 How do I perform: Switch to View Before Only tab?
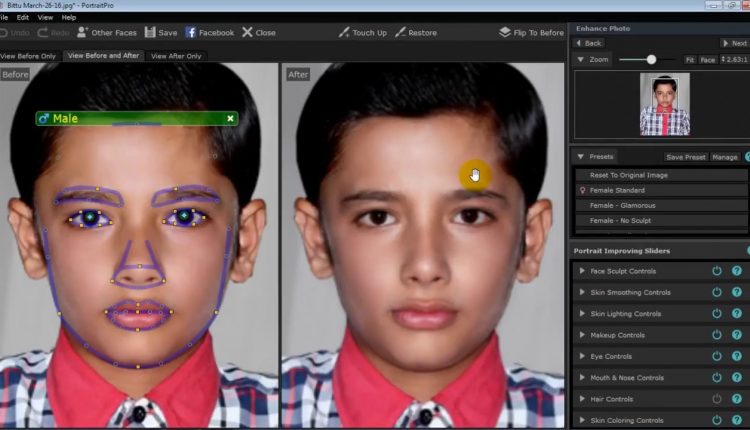click(29, 56)
